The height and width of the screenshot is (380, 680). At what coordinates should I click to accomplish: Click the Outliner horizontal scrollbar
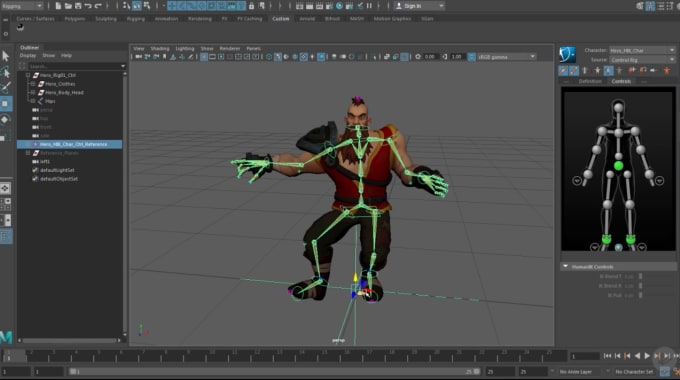pyautogui.click(x=70, y=341)
